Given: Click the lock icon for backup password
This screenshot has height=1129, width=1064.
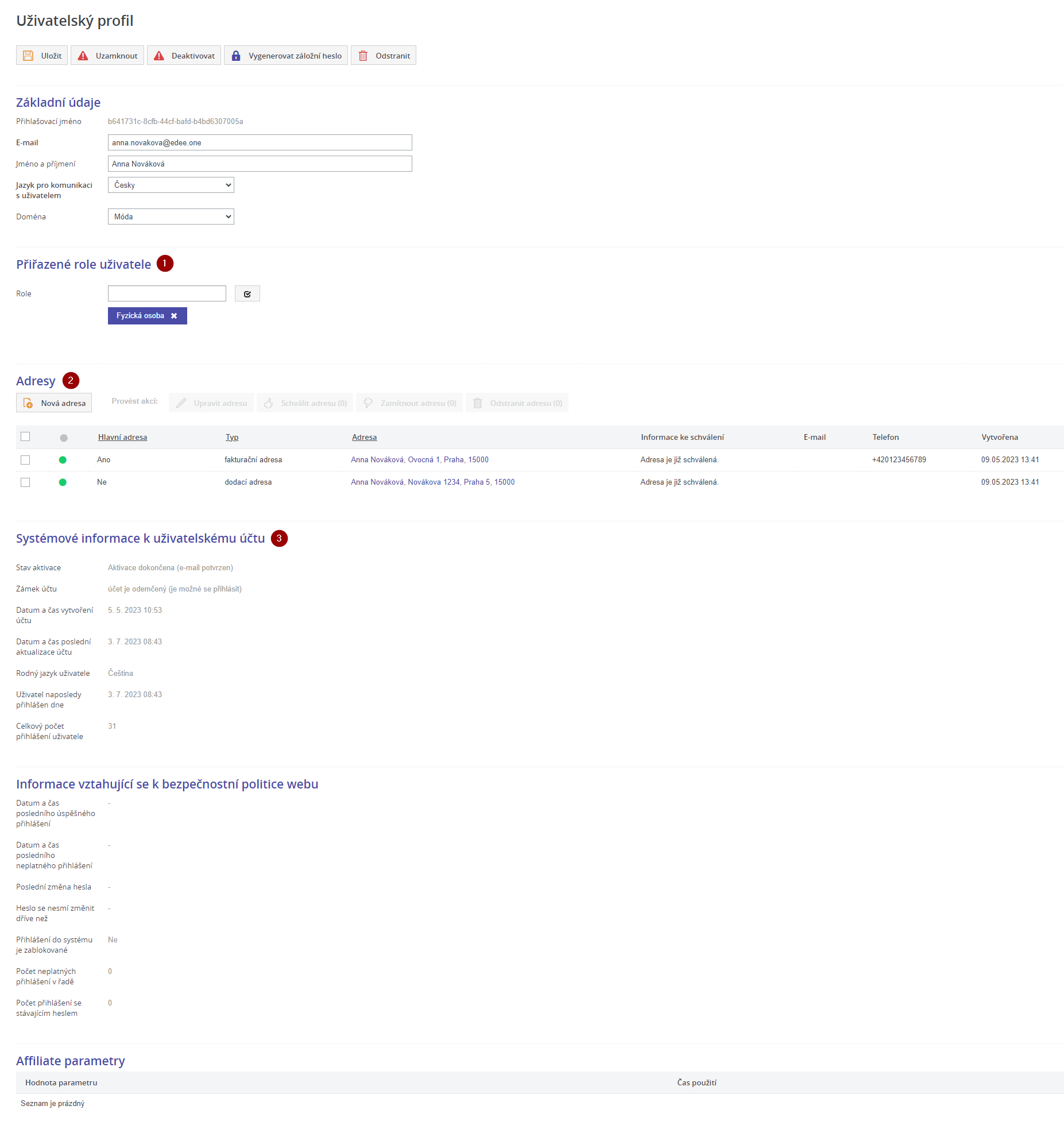Looking at the screenshot, I should click(x=236, y=56).
